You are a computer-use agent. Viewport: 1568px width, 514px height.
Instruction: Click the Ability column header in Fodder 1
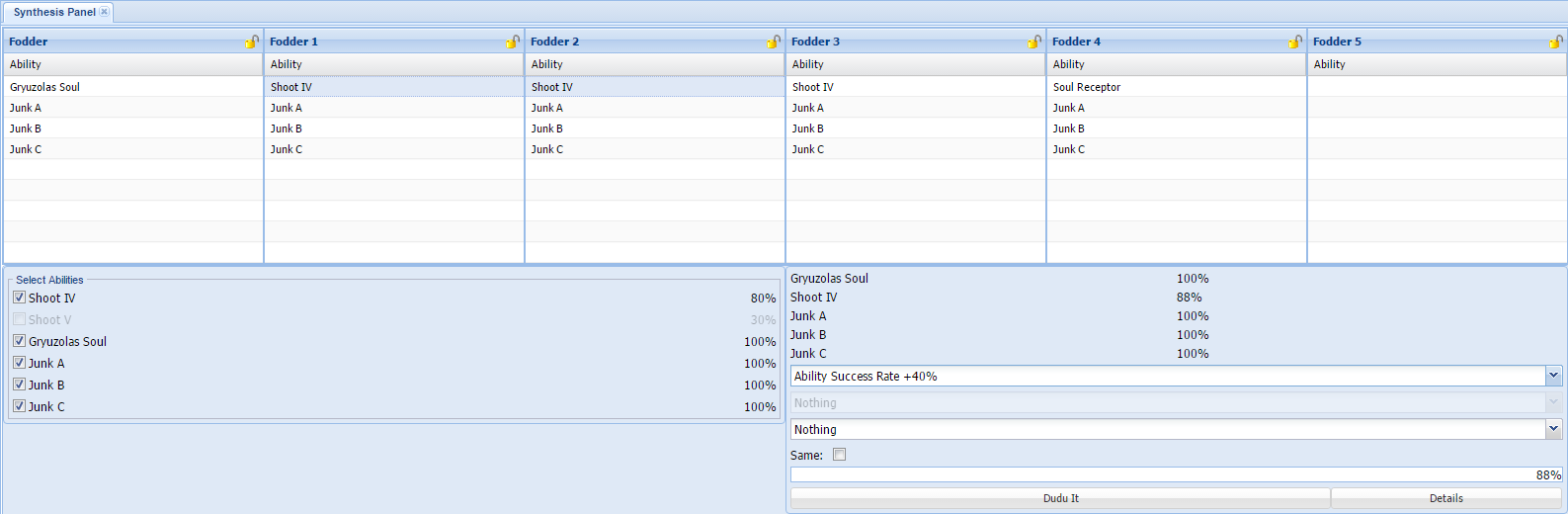(393, 64)
